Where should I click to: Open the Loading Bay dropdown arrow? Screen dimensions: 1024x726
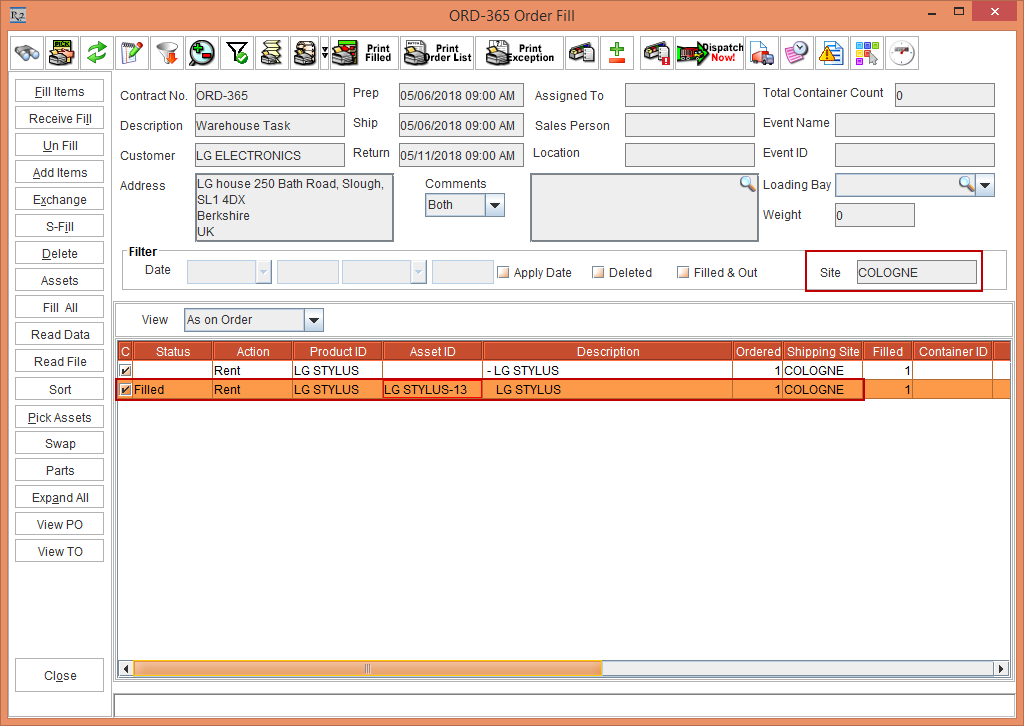tap(985, 185)
